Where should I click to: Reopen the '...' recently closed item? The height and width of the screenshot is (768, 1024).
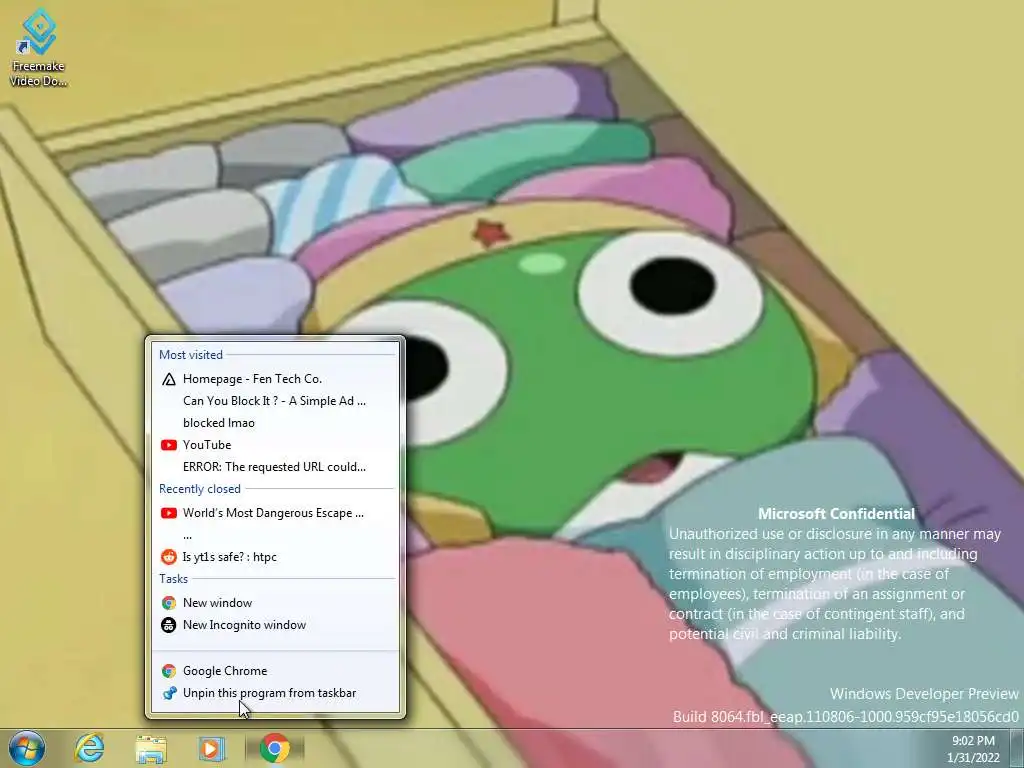(275, 535)
